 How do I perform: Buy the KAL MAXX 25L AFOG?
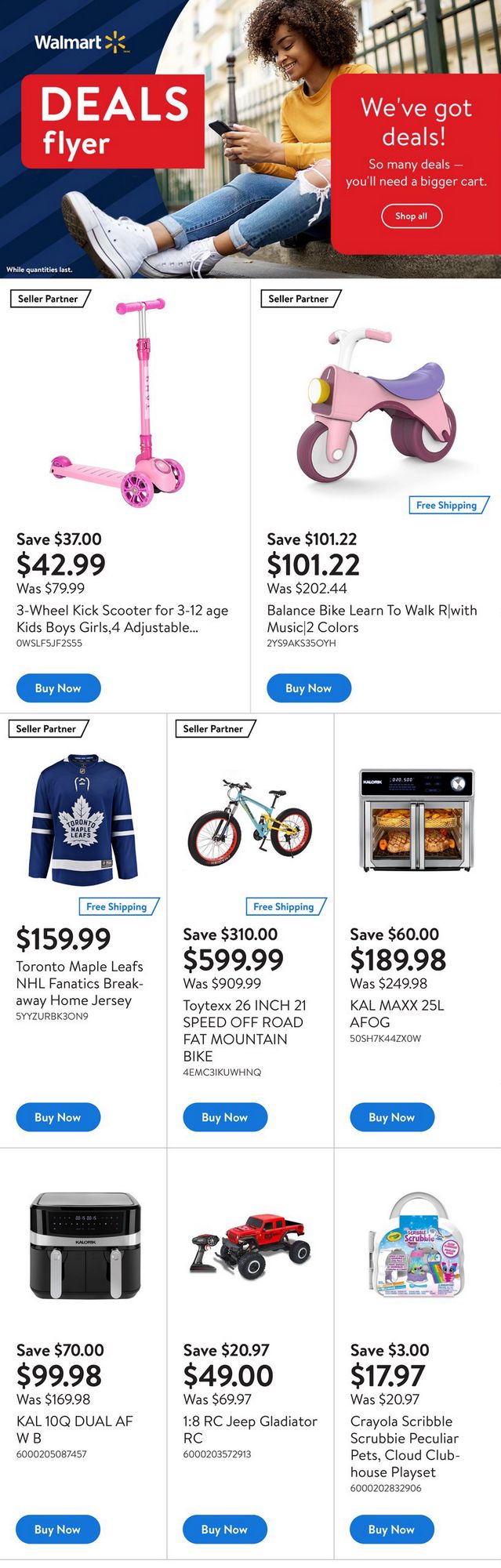click(391, 1116)
